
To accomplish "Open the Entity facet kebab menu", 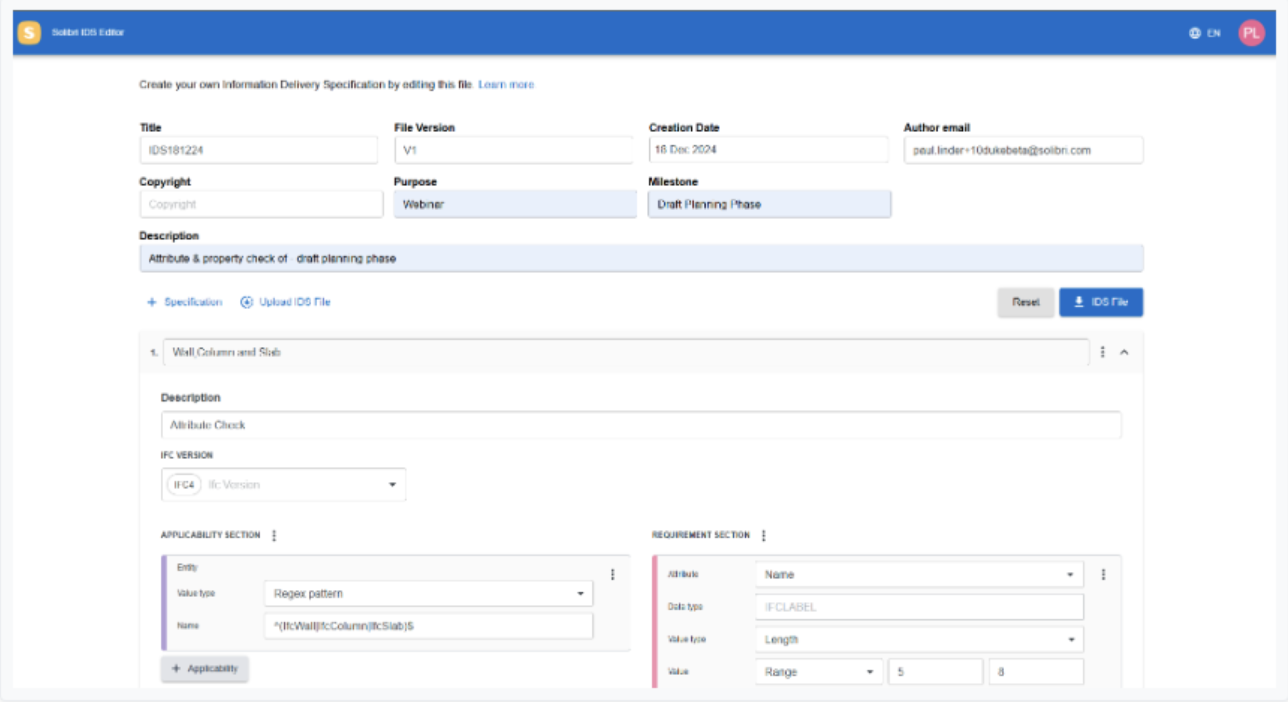I will [x=612, y=574].
